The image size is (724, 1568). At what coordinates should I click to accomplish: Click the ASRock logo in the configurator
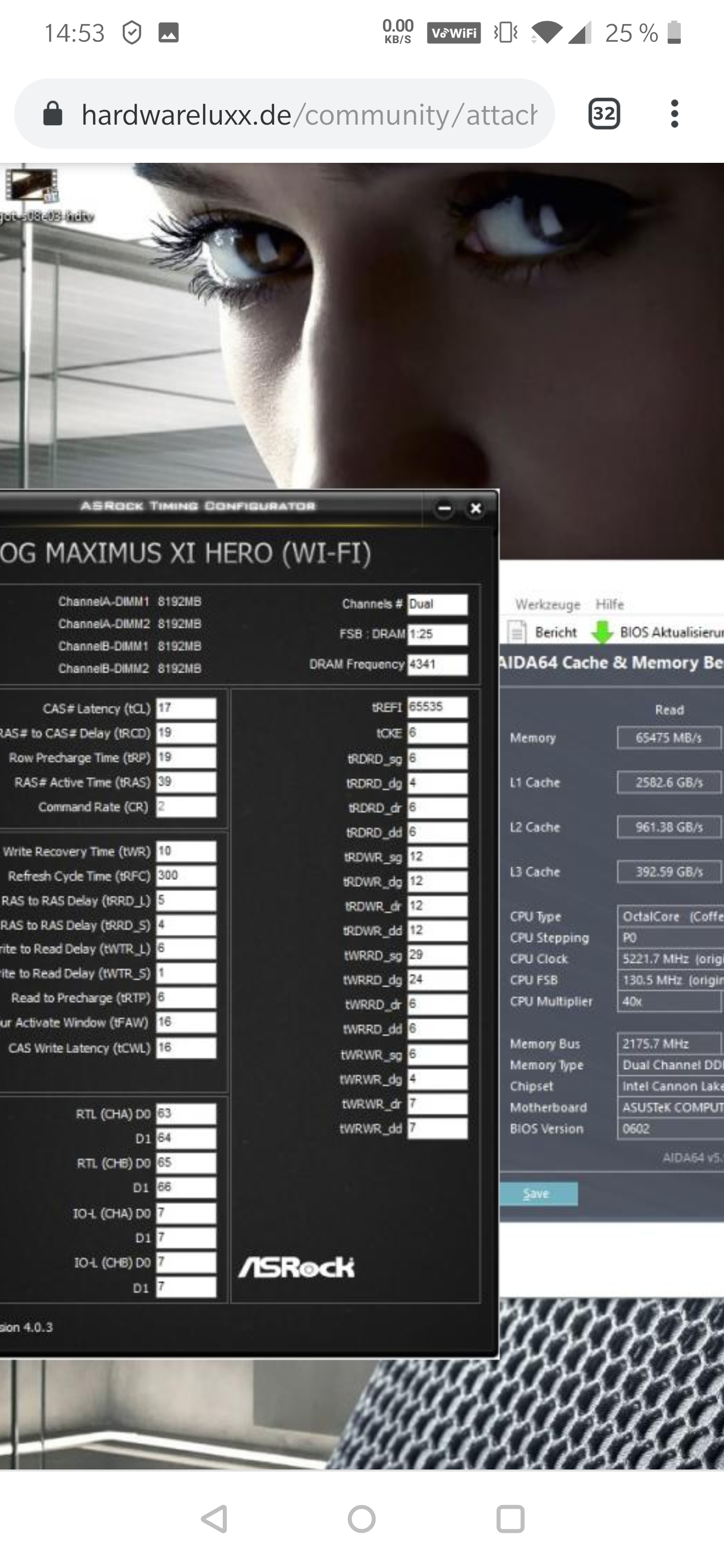click(297, 1267)
